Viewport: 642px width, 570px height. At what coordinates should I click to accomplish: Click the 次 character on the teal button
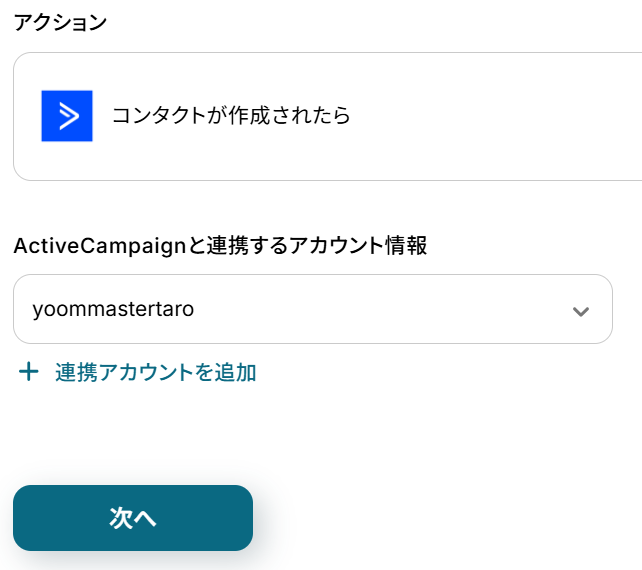121,518
